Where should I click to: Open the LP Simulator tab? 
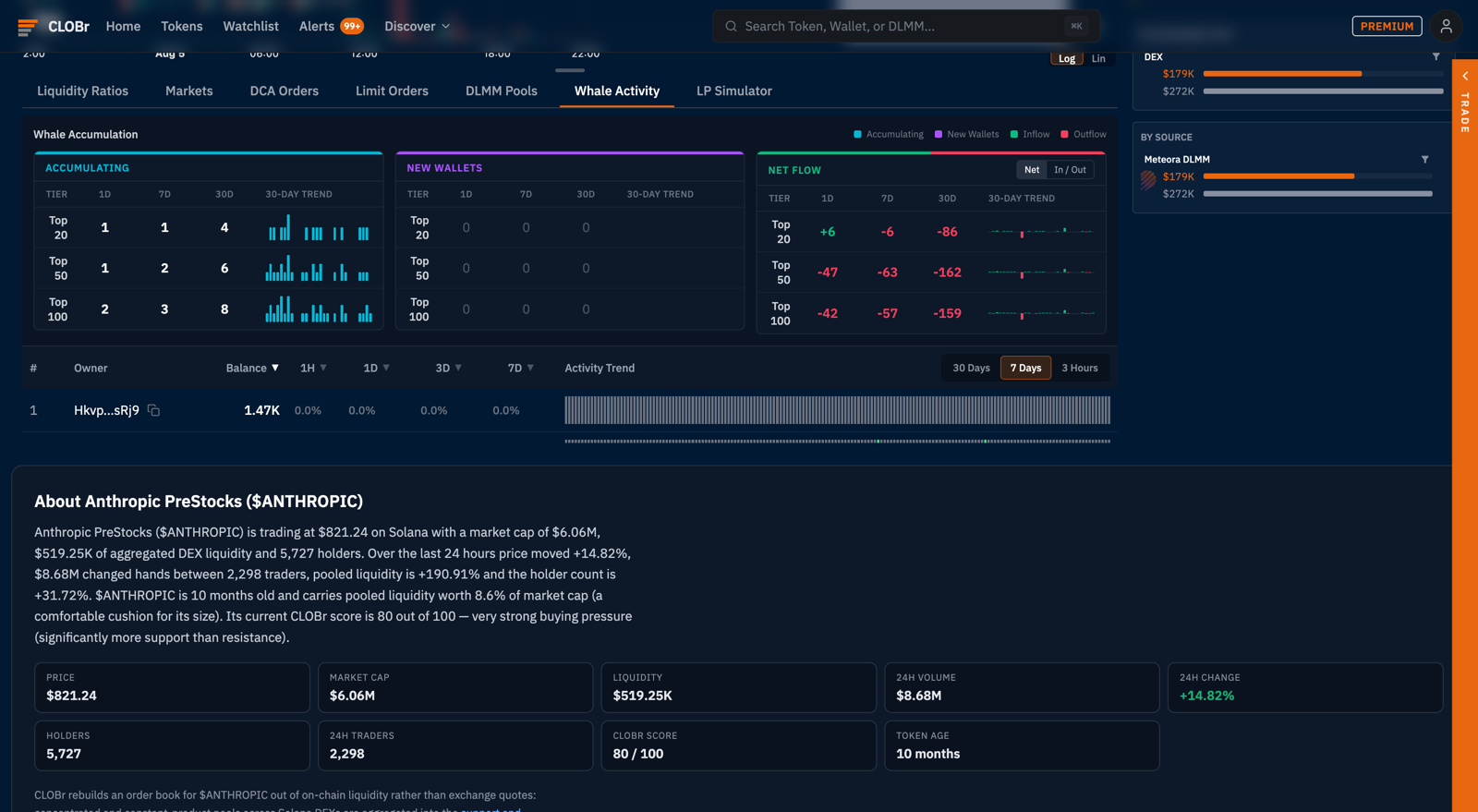pos(734,91)
